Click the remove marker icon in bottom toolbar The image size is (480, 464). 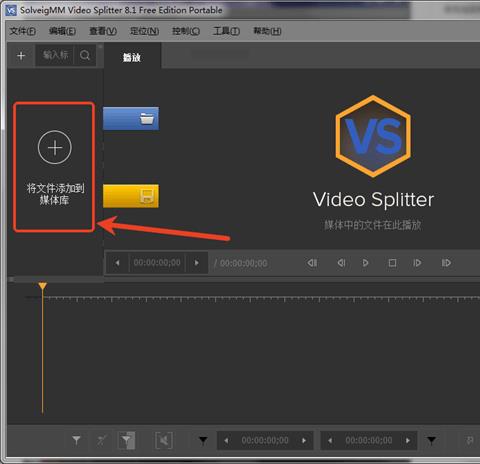coord(102,440)
